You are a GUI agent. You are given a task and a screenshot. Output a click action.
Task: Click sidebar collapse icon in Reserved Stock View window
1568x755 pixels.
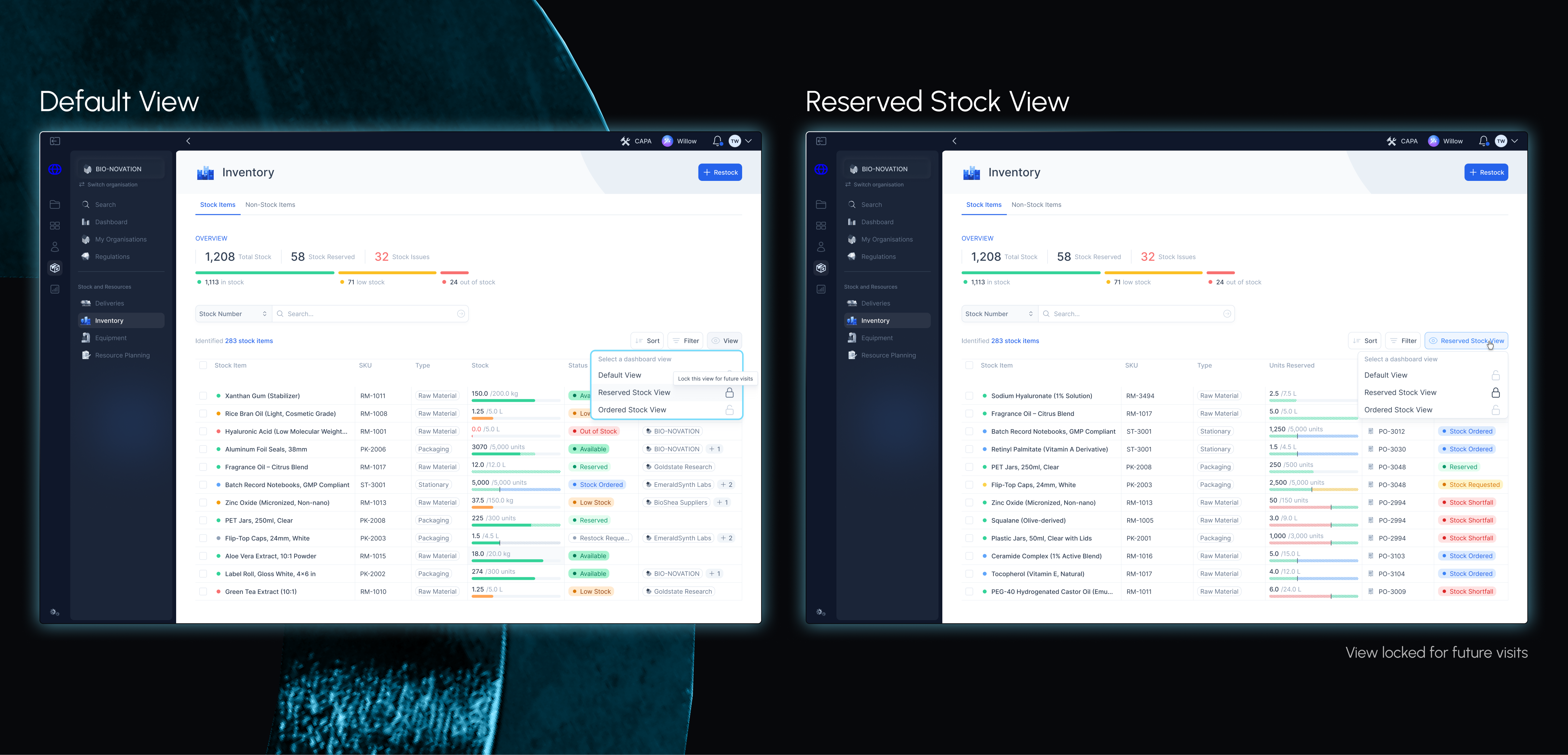(x=821, y=141)
